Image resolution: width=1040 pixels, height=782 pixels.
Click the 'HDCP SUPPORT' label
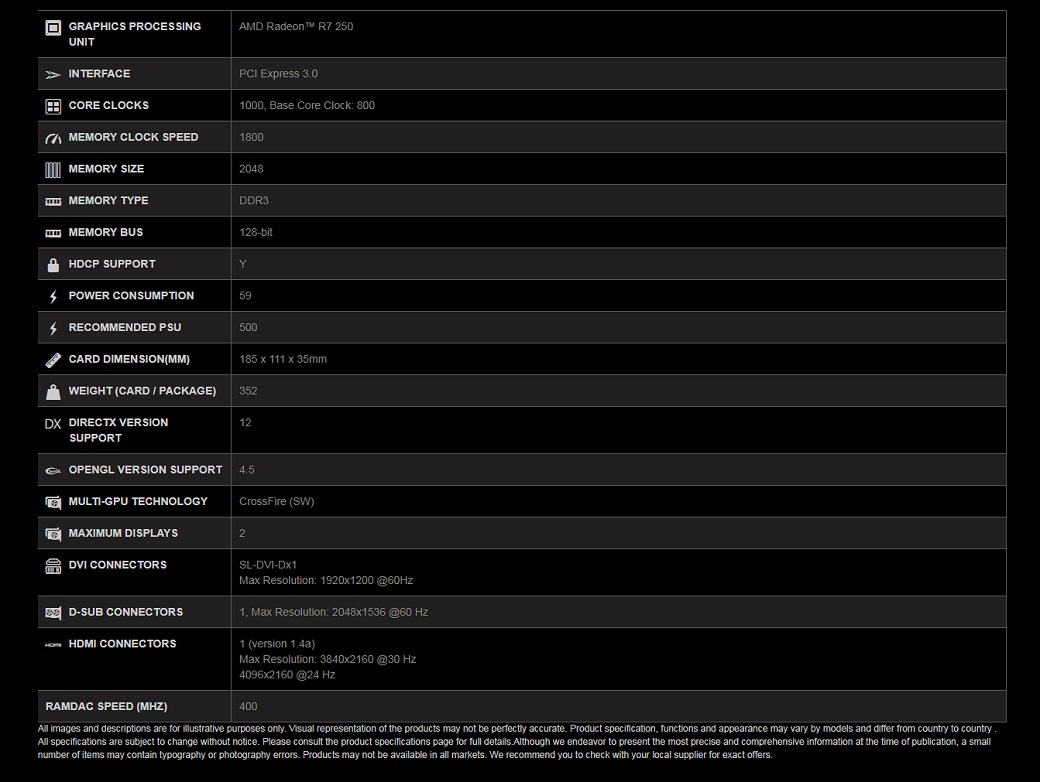point(112,264)
